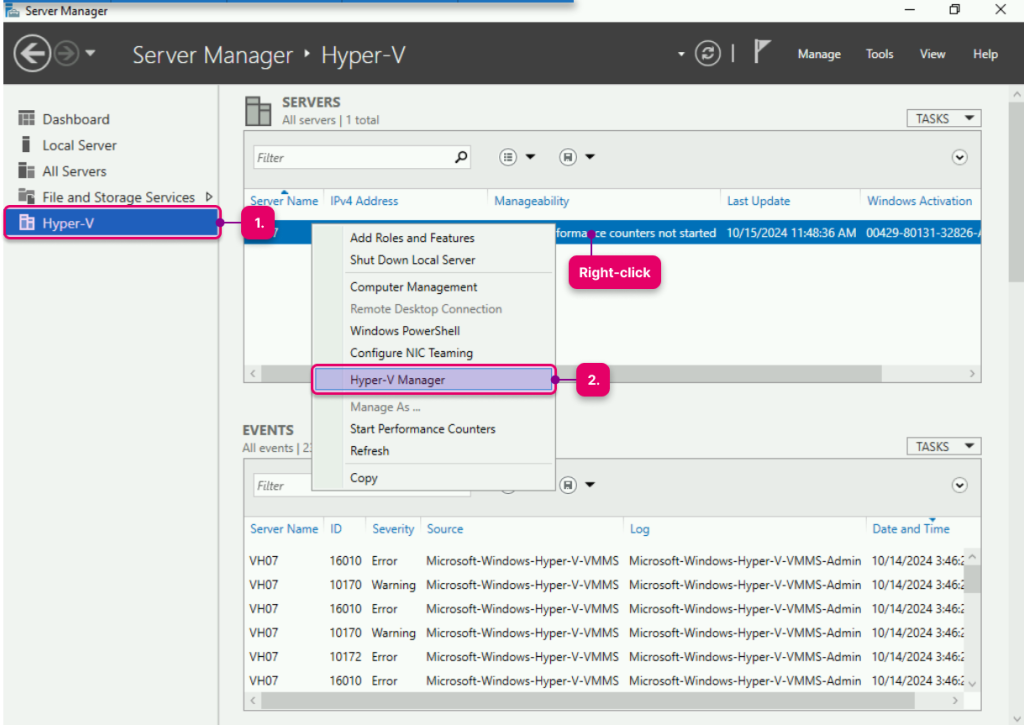
Task: Open Local Server from sidebar
Action: [79, 145]
